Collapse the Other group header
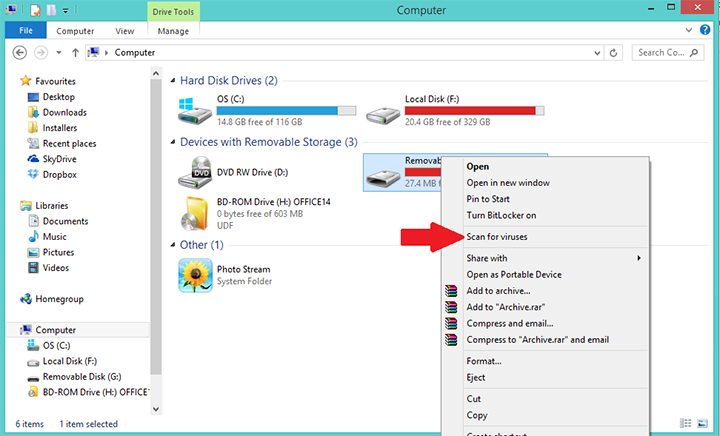The height and width of the screenshot is (436, 720). [x=171, y=245]
